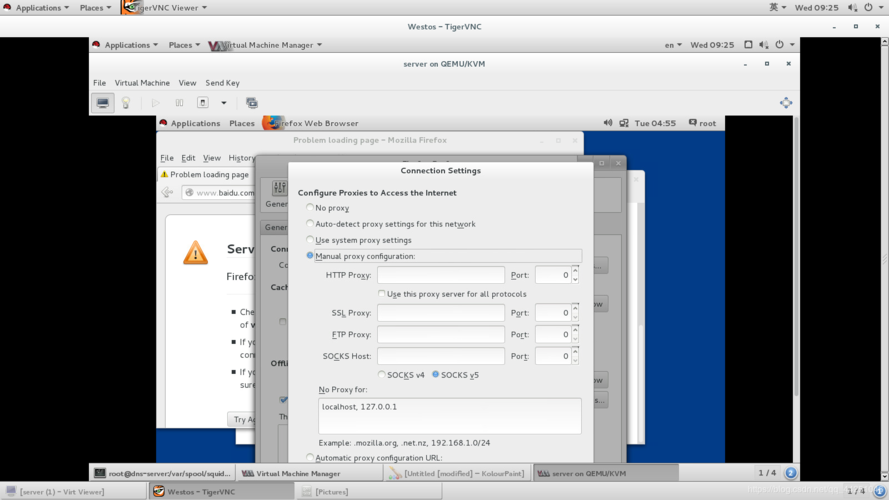Open virt-manager File menu
This screenshot has width=889, height=500.
[x=99, y=83]
